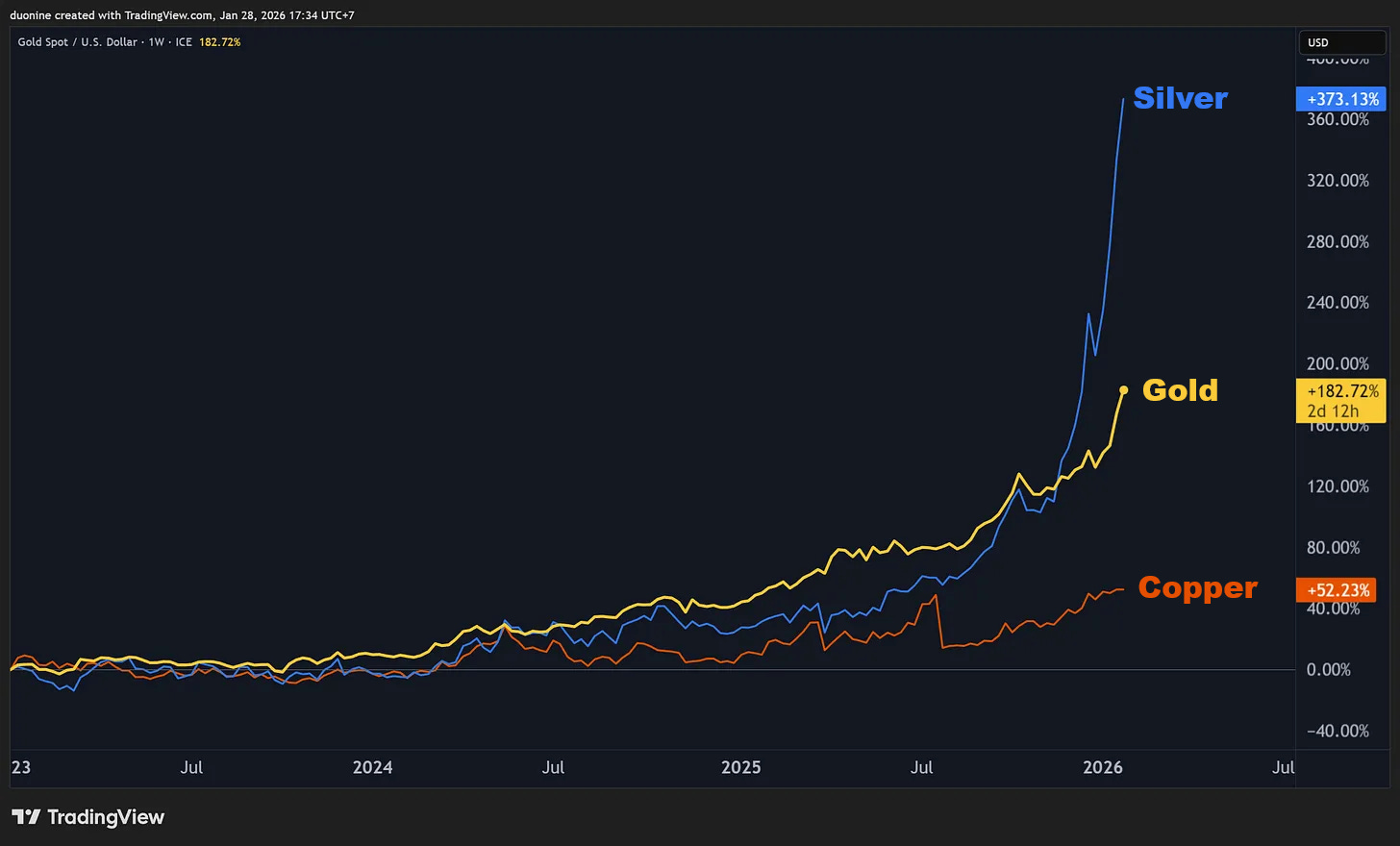Click the 320.00% price axis label
The width and height of the screenshot is (1400, 846).
click(x=1337, y=181)
